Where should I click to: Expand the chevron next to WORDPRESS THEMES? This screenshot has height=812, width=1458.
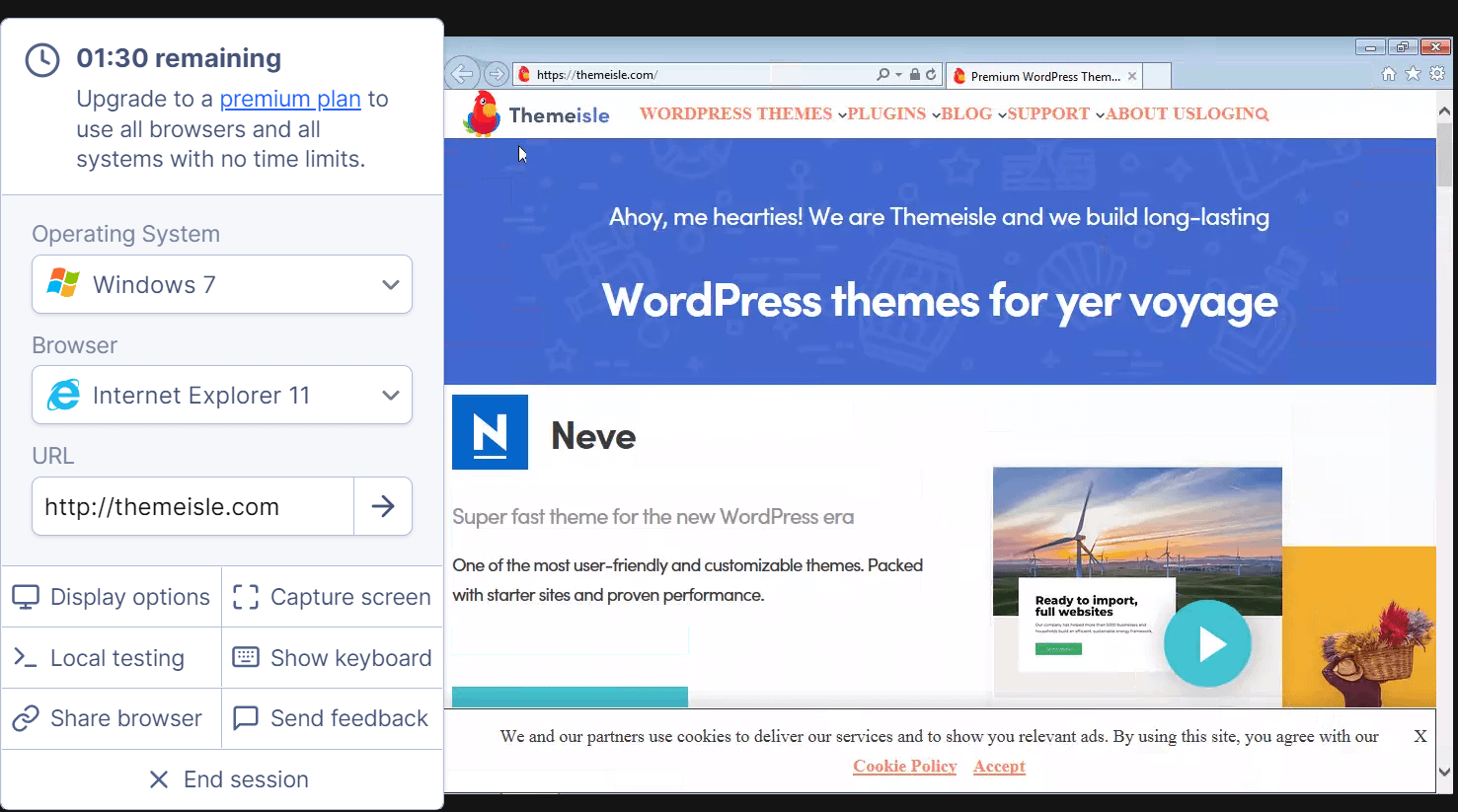pyautogui.click(x=842, y=115)
